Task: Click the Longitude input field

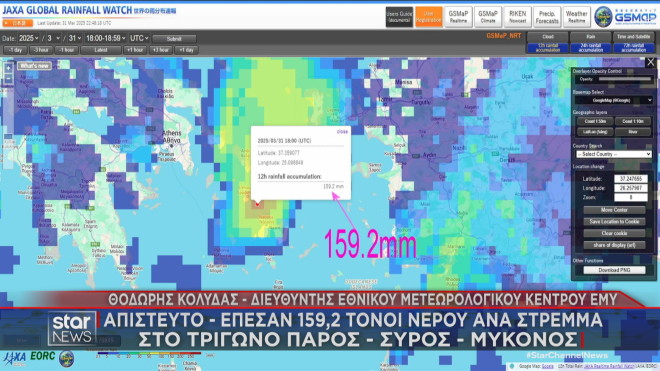Action: (x=631, y=188)
